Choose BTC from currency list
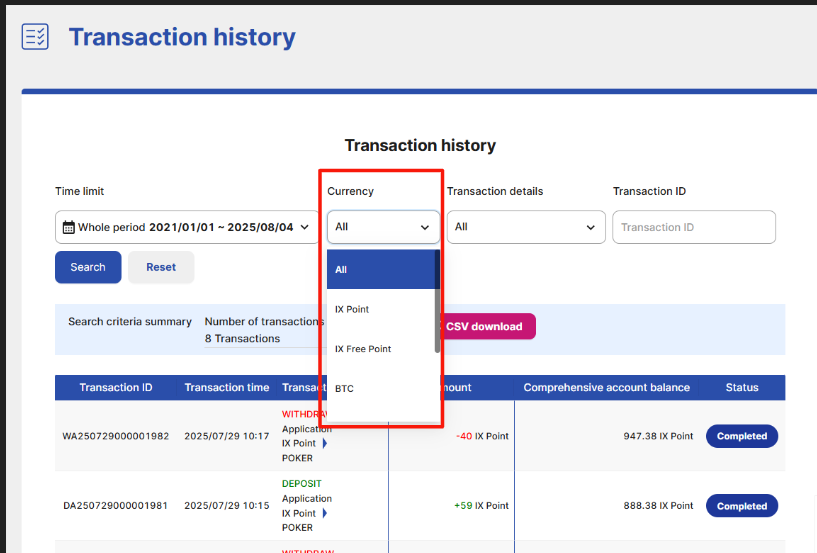The image size is (817, 553). click(381, 388)
